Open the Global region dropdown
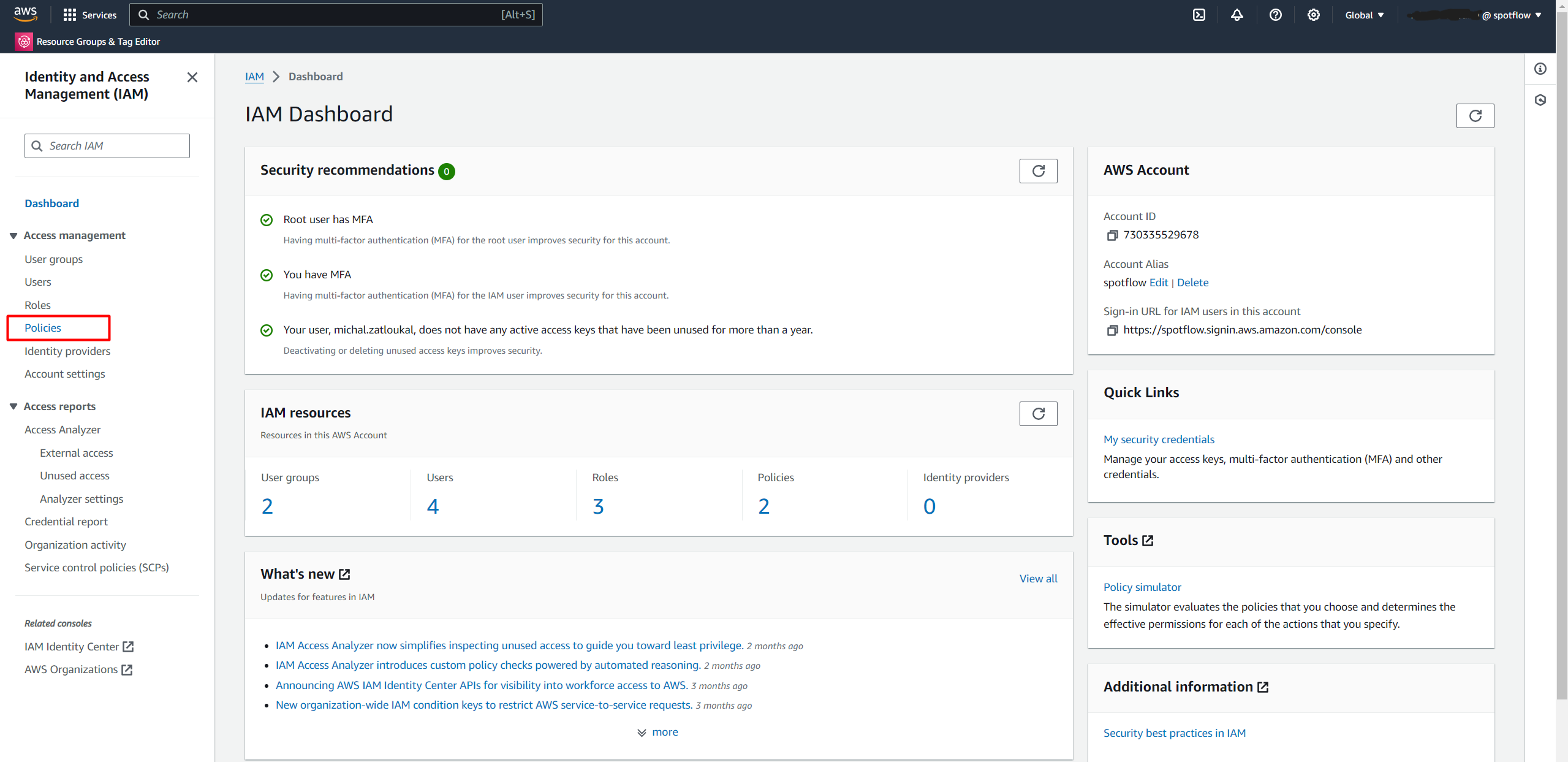The image size is (1568, 762). [1364, 15]
